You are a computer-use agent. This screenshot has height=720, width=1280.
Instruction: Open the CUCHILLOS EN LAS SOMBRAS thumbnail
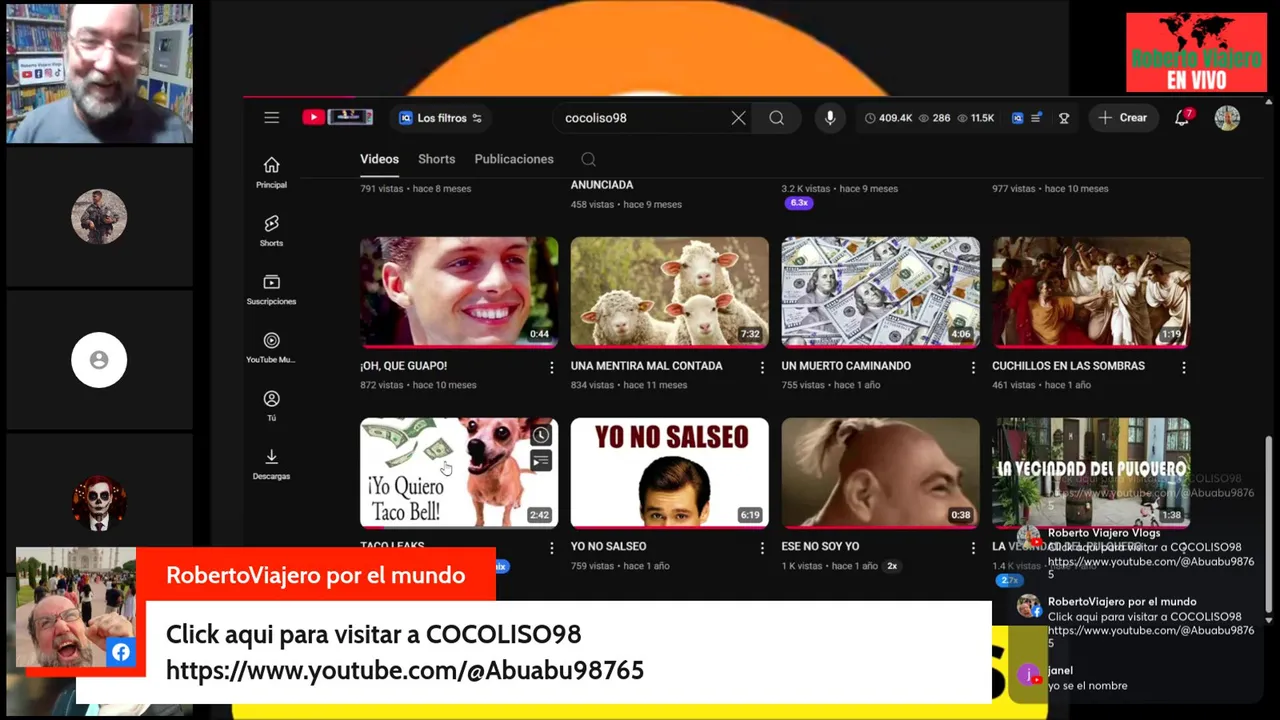click(x=1091, y=292)
